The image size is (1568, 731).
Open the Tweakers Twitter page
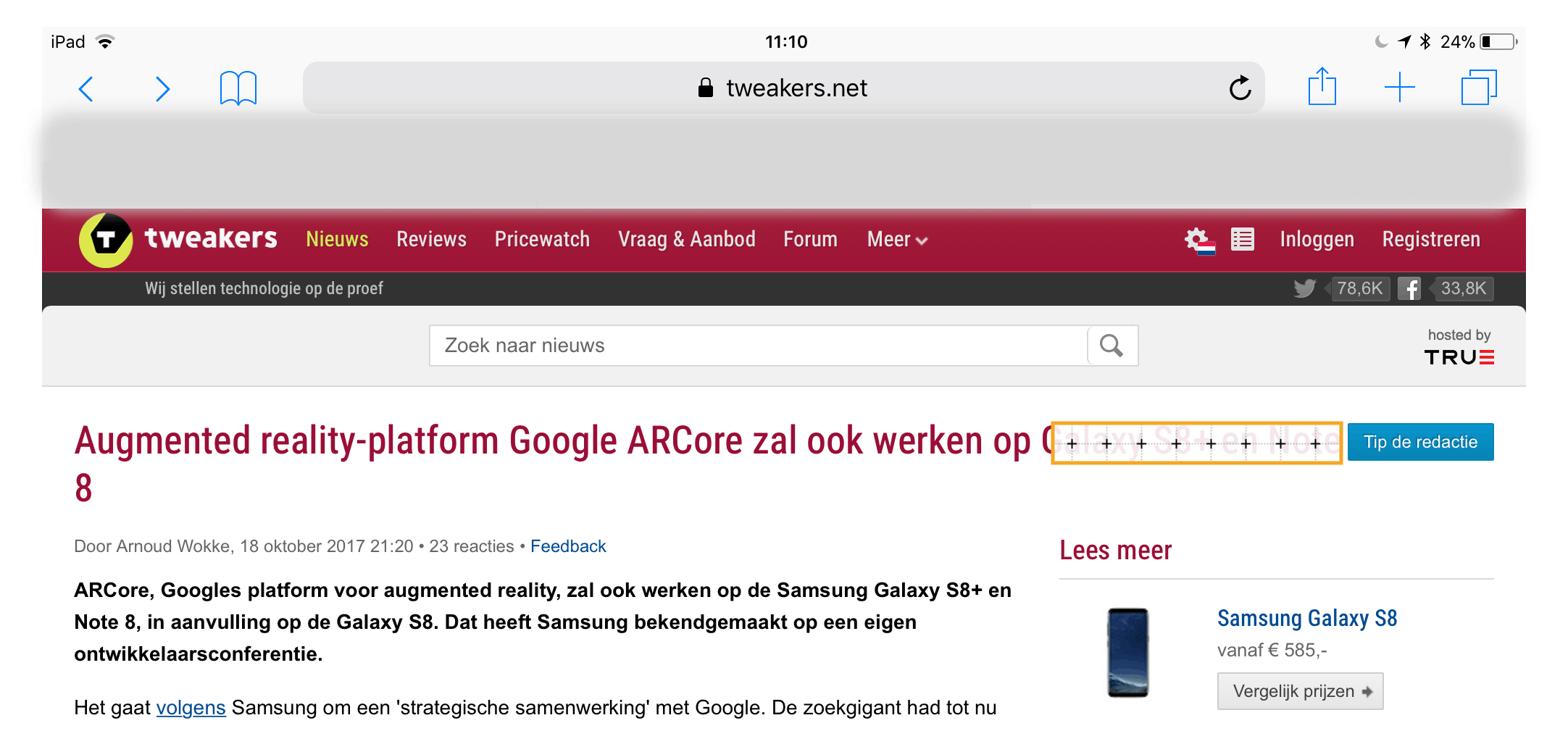[1304, 288]
